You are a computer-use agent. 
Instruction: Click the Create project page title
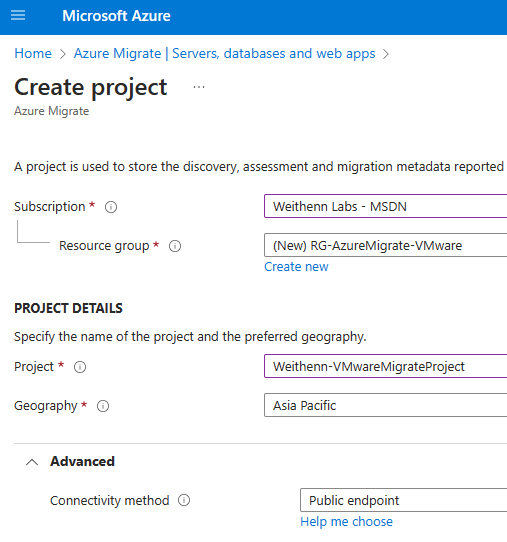coord(91,87)
